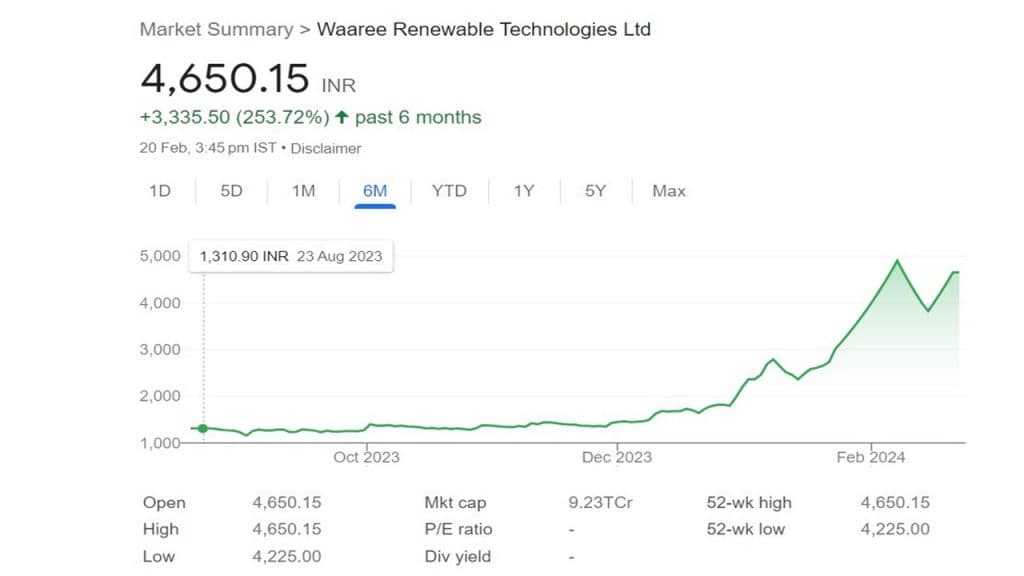Click the 1,310.90 INR tooltip

tap(291, 256)
